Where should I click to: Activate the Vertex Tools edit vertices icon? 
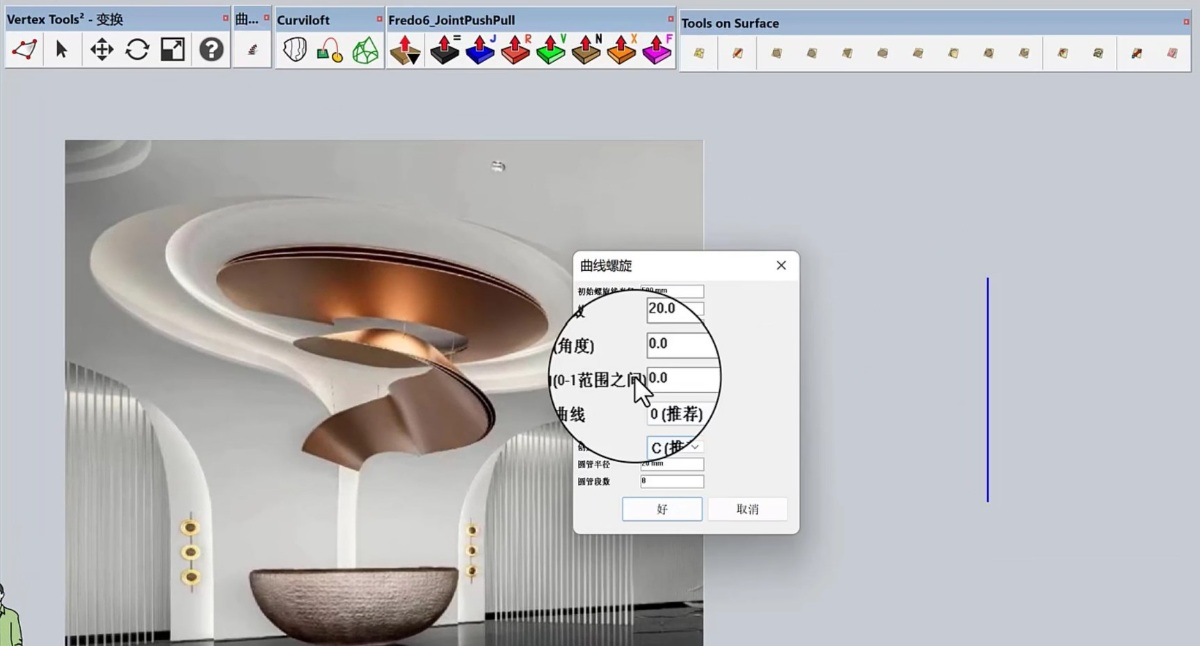coord(24,49)
